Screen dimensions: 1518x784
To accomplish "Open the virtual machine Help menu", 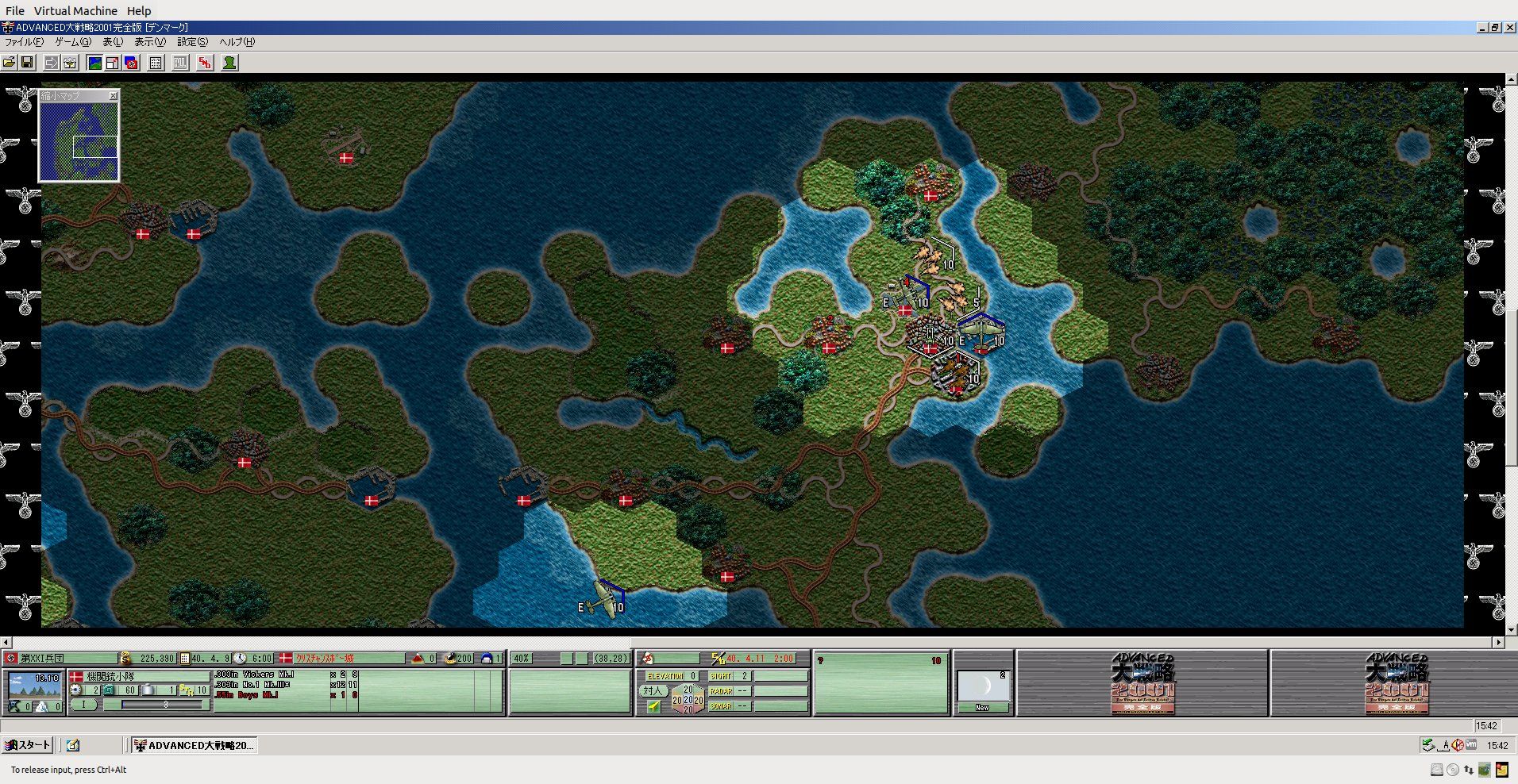I will coord(139,11).
